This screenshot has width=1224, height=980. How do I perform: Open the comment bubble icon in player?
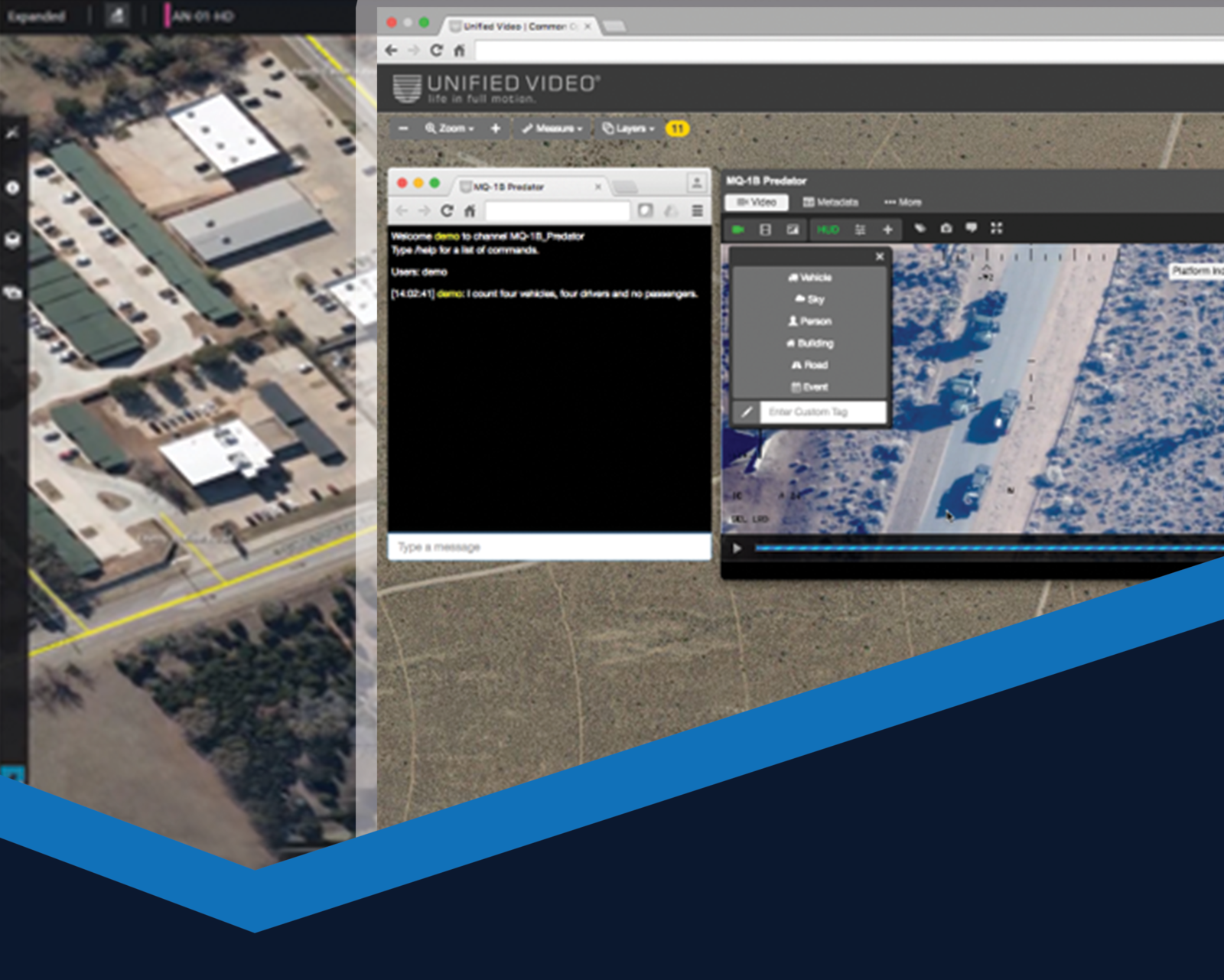pyautogui.click(x=972, y=228)
